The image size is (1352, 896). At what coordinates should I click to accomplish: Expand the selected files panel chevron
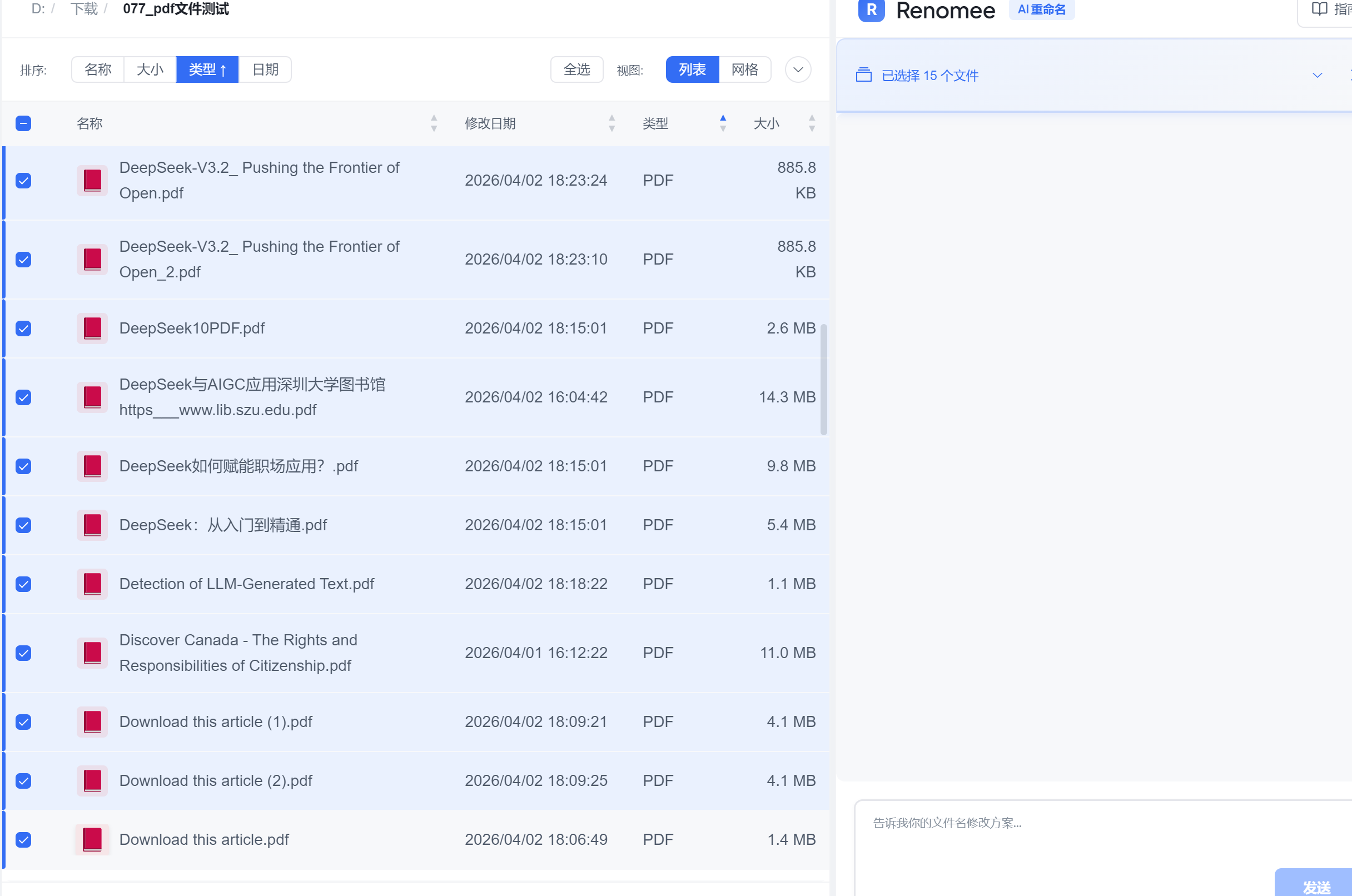click(x=1317, y=76)
